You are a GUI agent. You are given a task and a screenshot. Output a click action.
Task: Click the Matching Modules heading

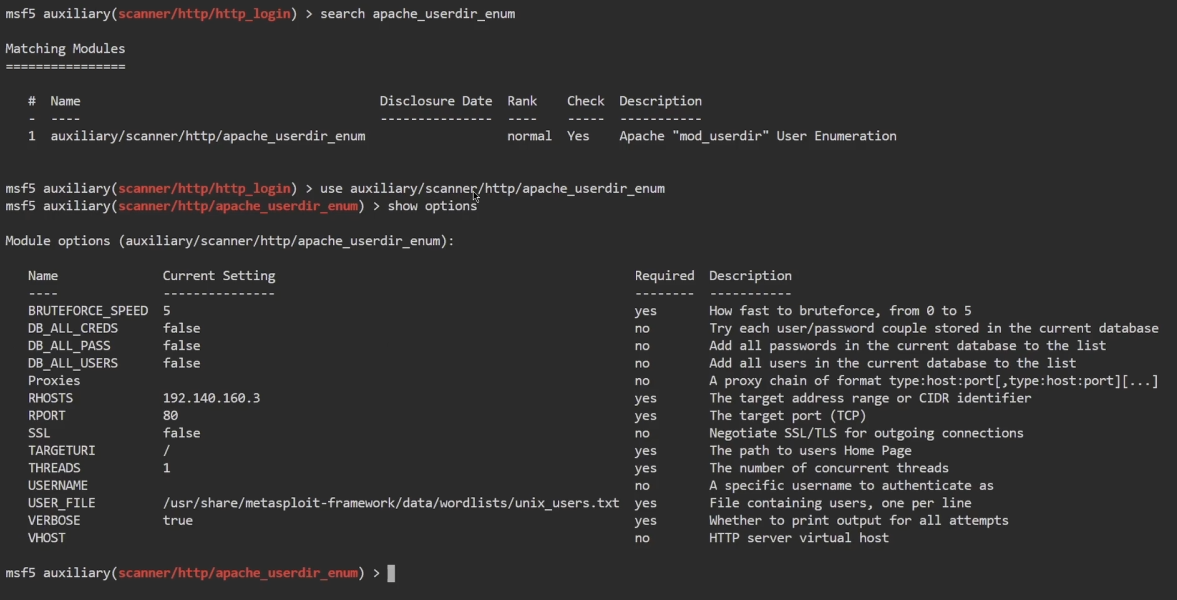tap(65, 48)
